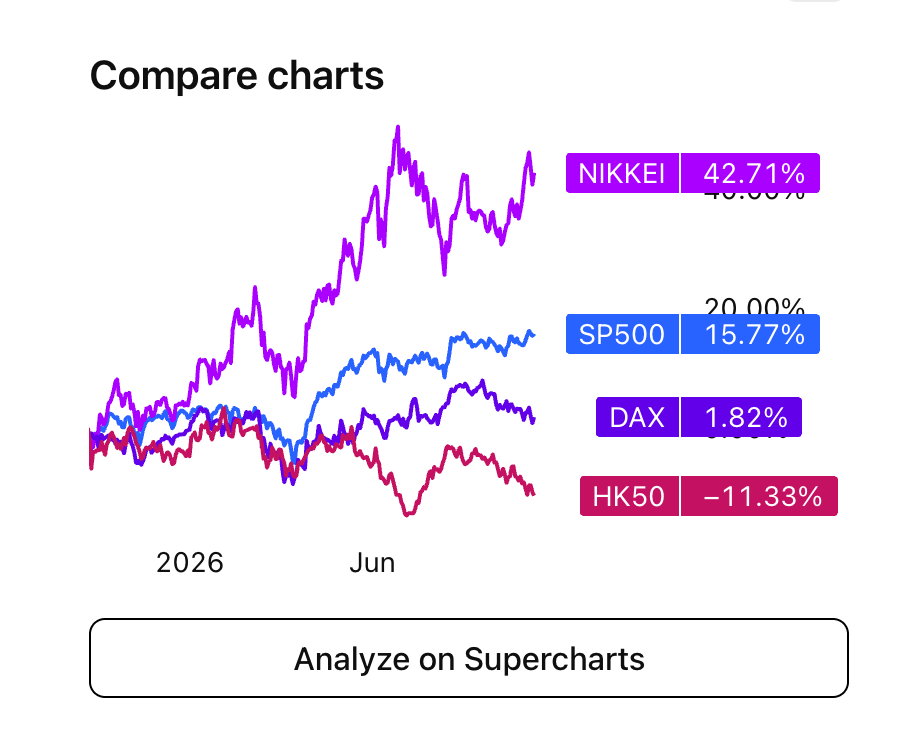Select the SP500 symbol label
The width and height of the screenshot is (924, 734).
click(x=622, y=334)
